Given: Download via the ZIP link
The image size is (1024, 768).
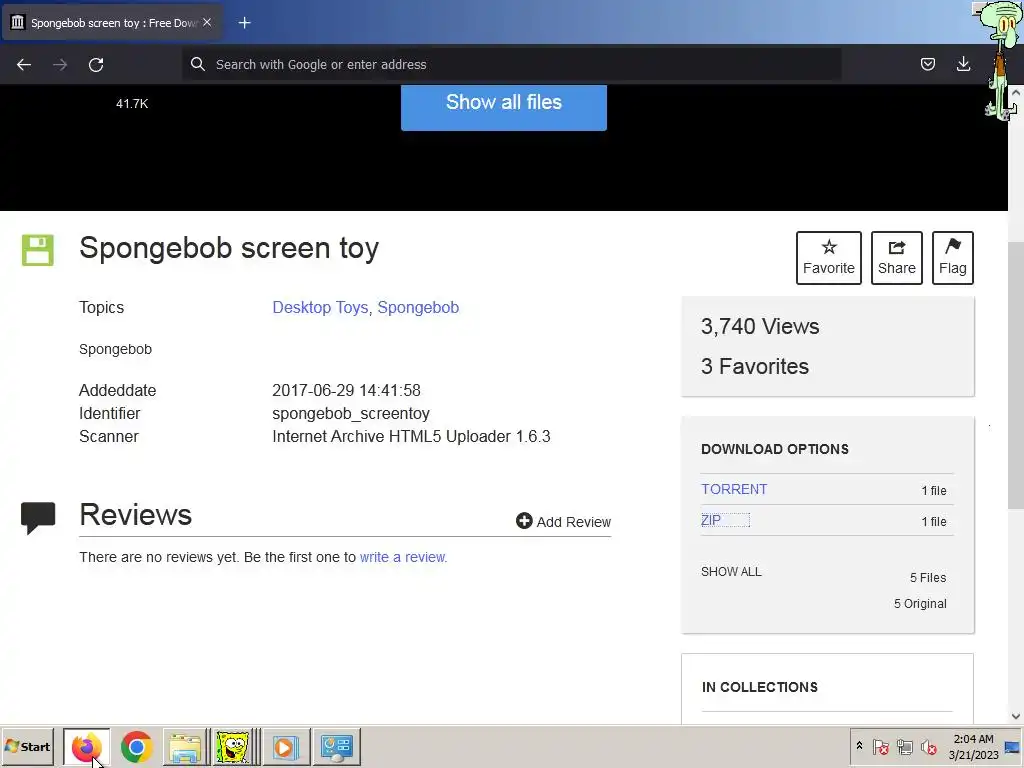Looking at the screenshot, I should tap(711, 520).
